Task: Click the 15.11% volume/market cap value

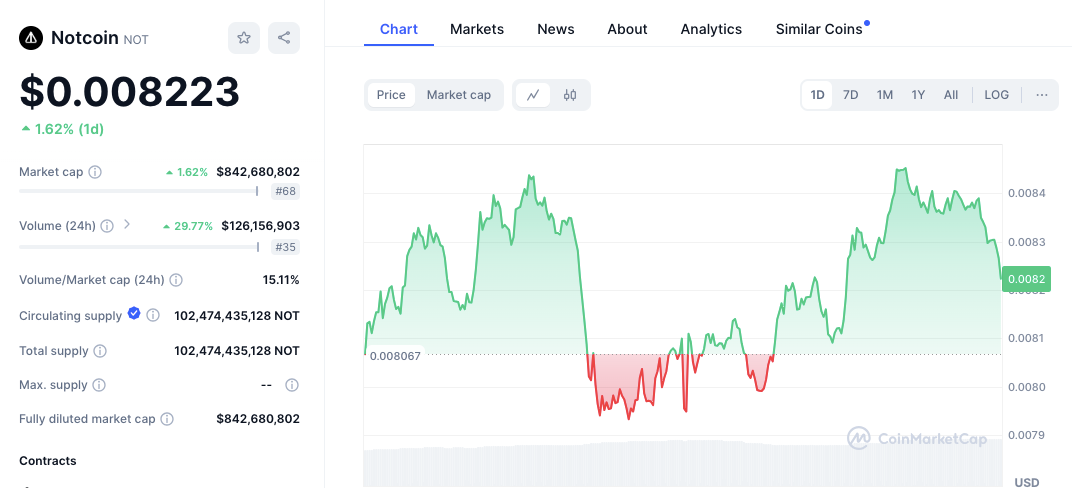Action: 281,280
